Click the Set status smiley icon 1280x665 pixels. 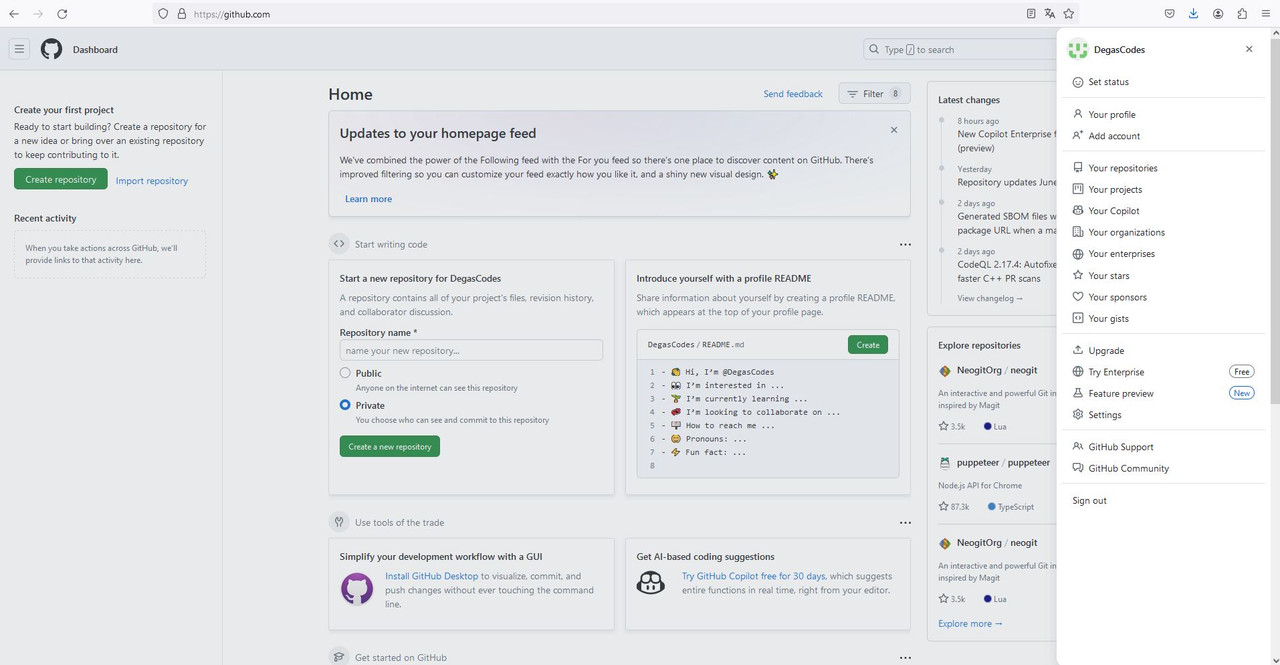[x=1078, y=82]
